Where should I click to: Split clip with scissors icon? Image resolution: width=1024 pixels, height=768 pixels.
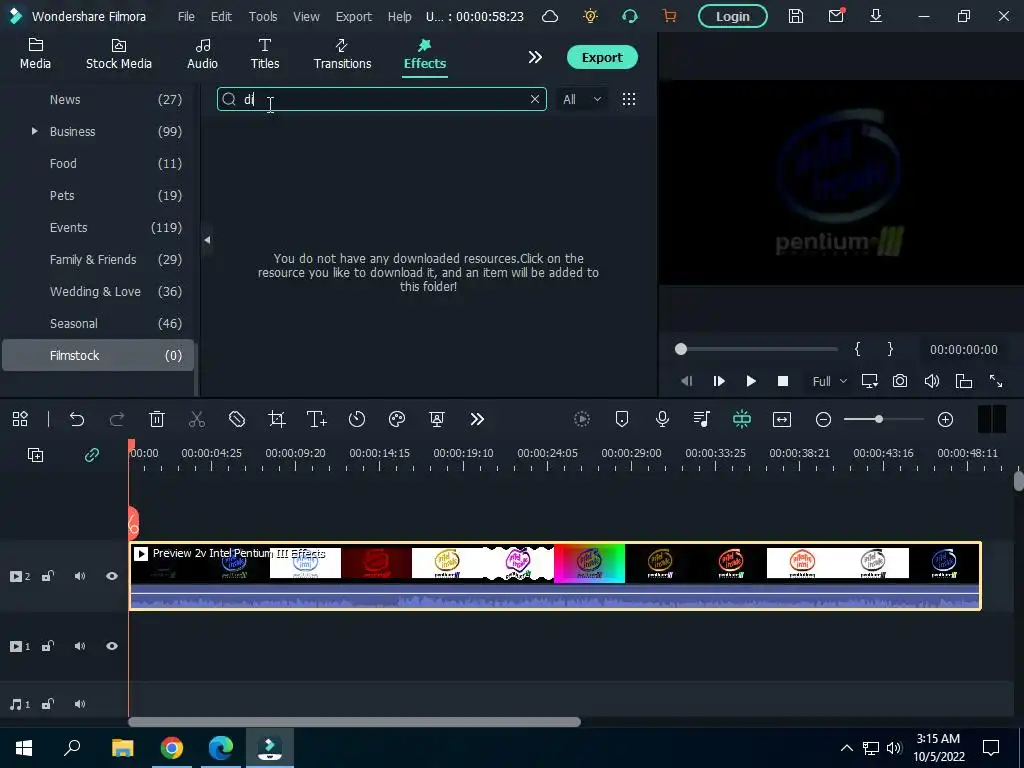point(197,419)
